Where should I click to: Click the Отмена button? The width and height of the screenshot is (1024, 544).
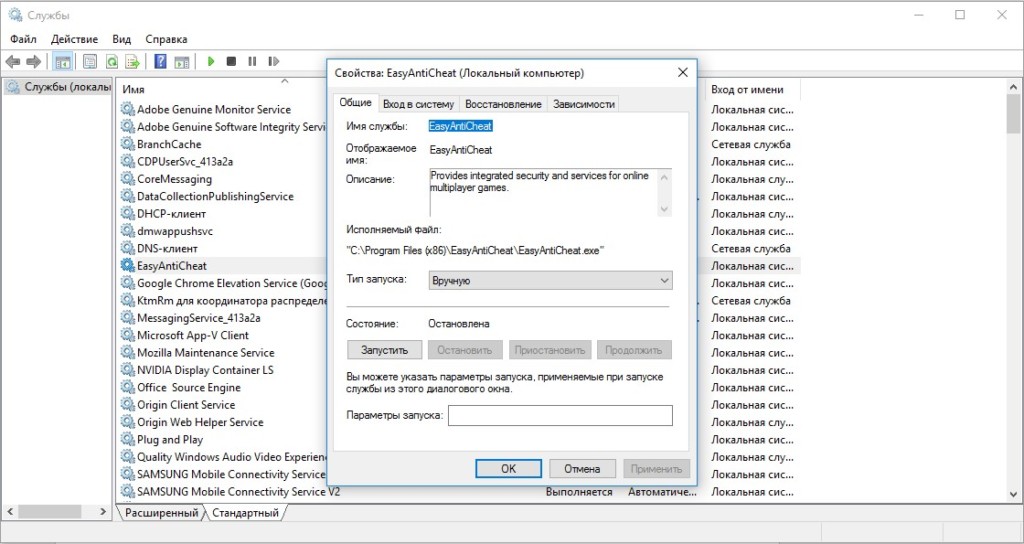click(582, 468)
